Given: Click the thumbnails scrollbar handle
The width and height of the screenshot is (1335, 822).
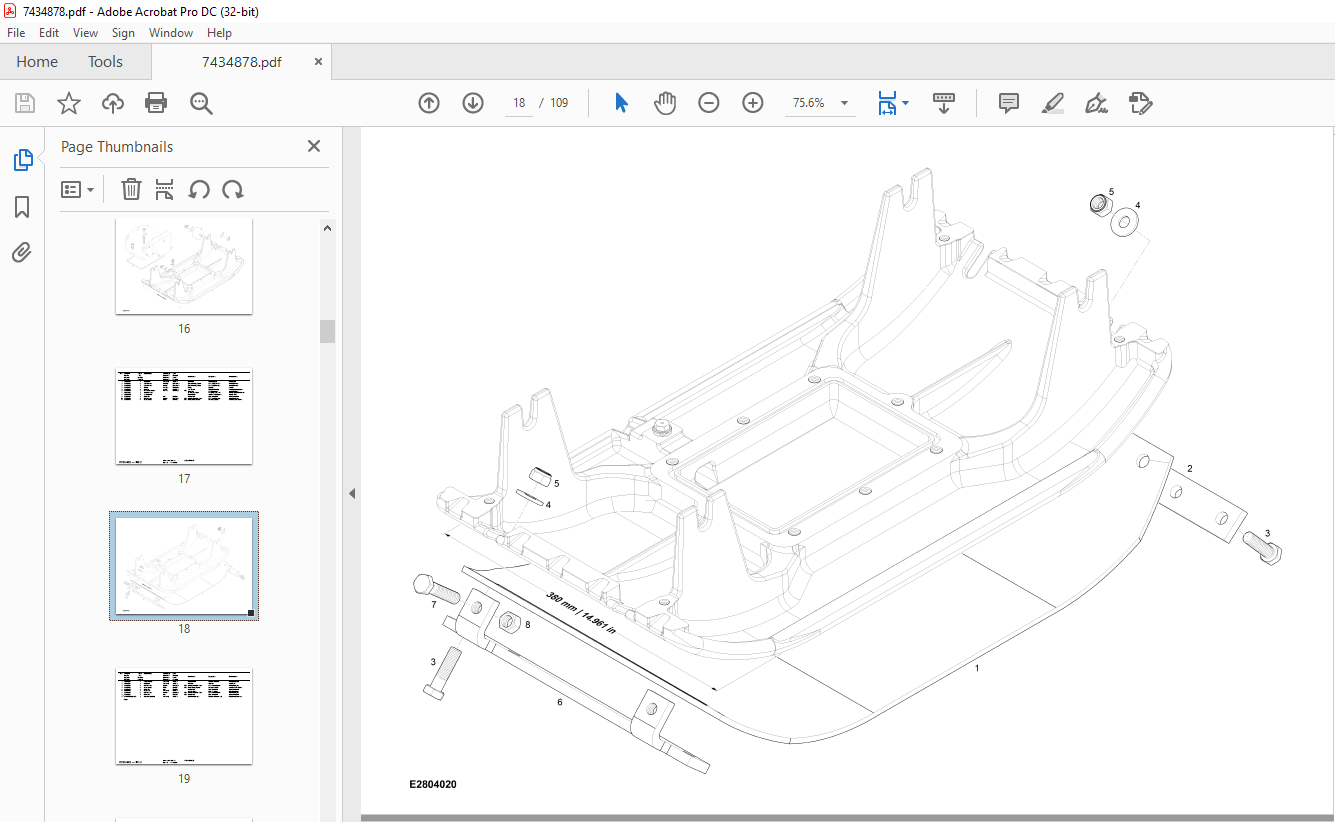Looking at the screenshot, I should pos(327,331).
